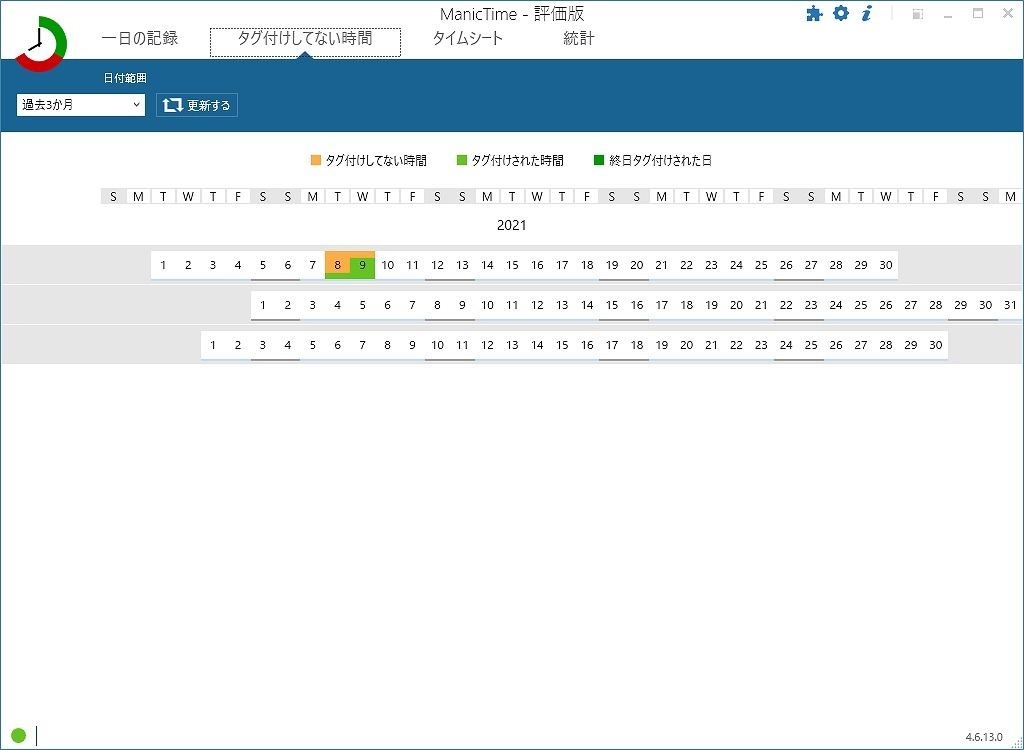Switch to the タイムシート tab
Viewport: 1024px width, 750px height.
pyautogui.click(x=468, y=39)
